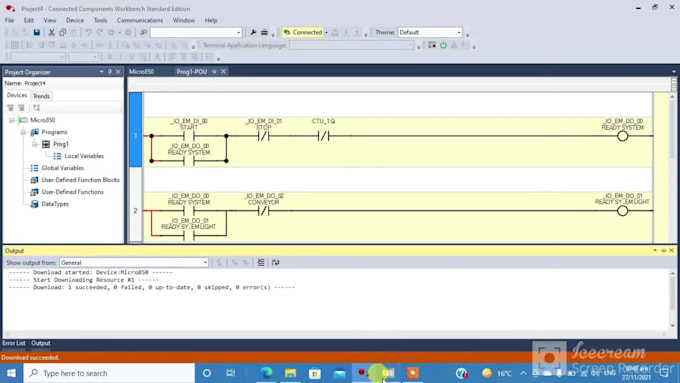Select the START contact on rung 1

[x=189, y=136]
